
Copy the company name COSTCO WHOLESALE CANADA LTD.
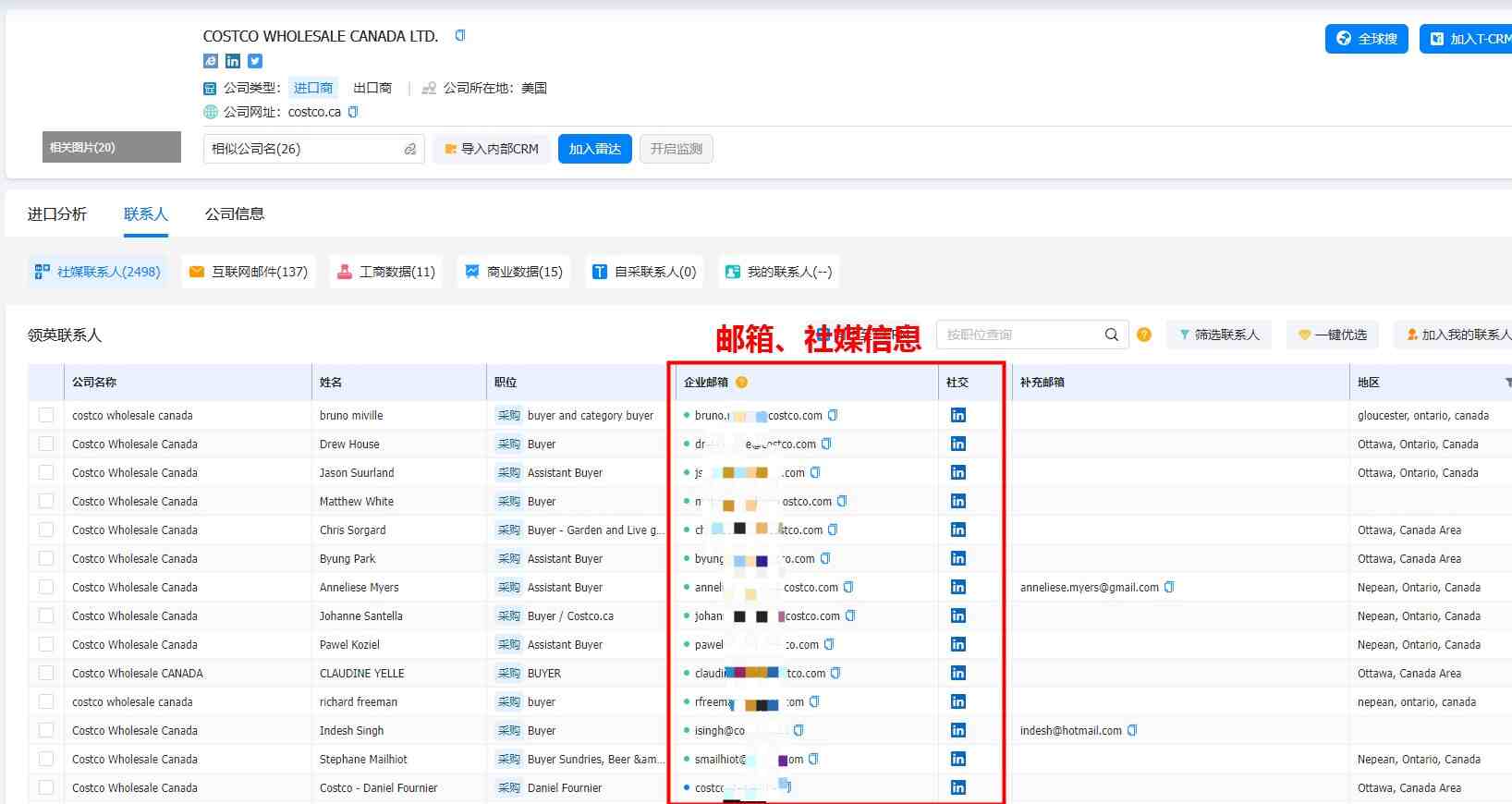460,36
